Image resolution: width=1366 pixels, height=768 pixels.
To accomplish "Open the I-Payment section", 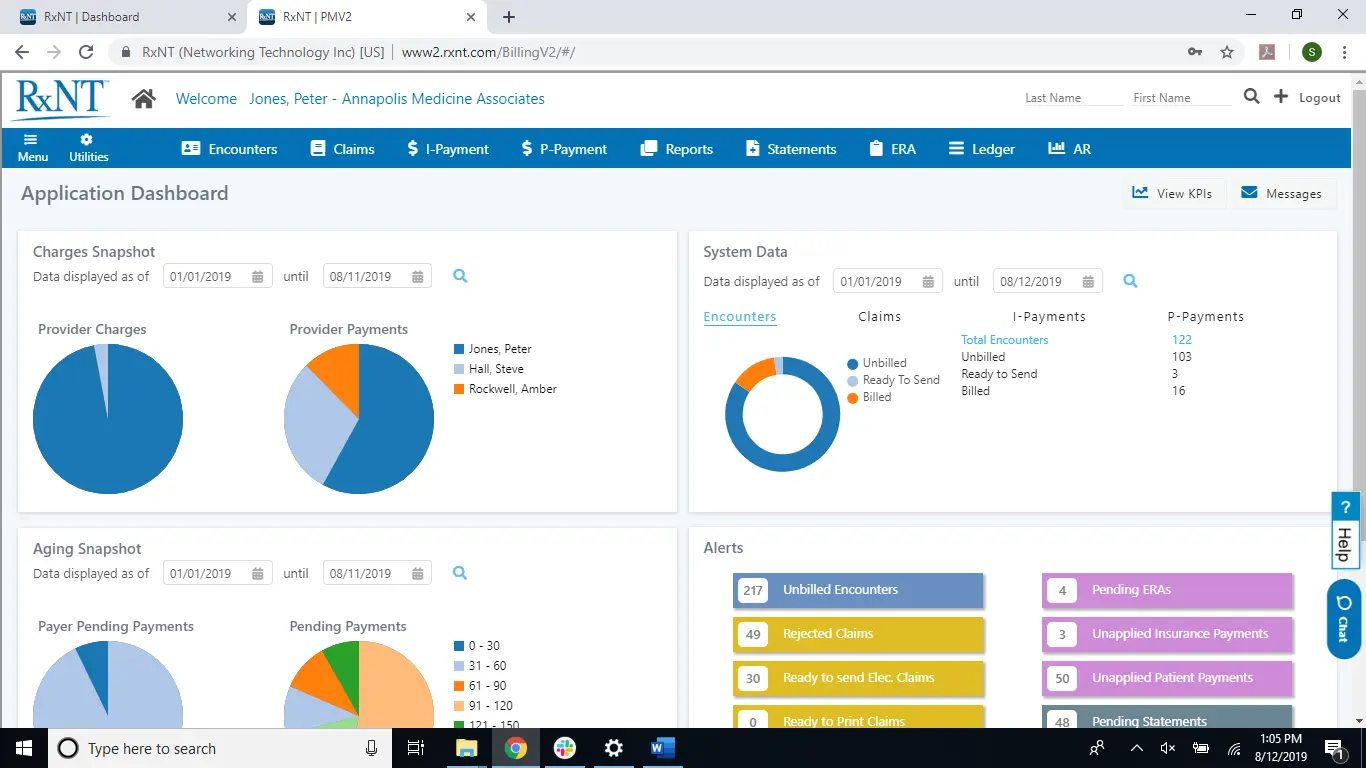I will 447,148.
